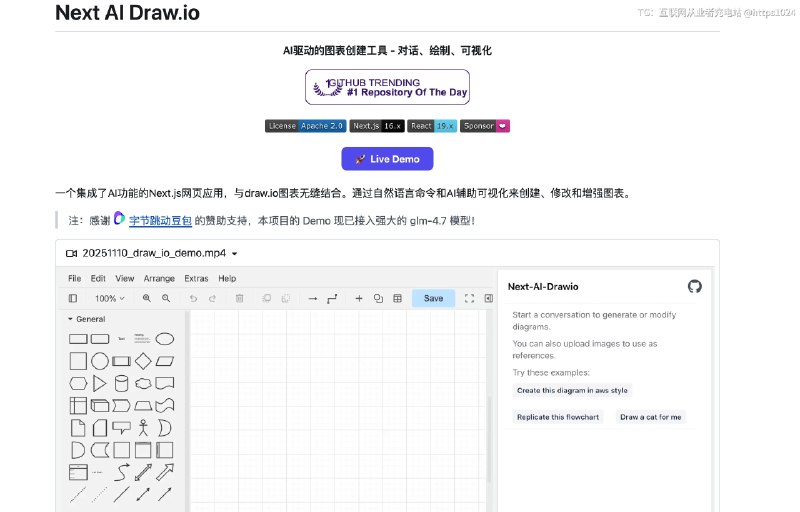Open the File menu
Image resolution: width=800 pixels, height=512 pixels.
[x=74, y=278]
